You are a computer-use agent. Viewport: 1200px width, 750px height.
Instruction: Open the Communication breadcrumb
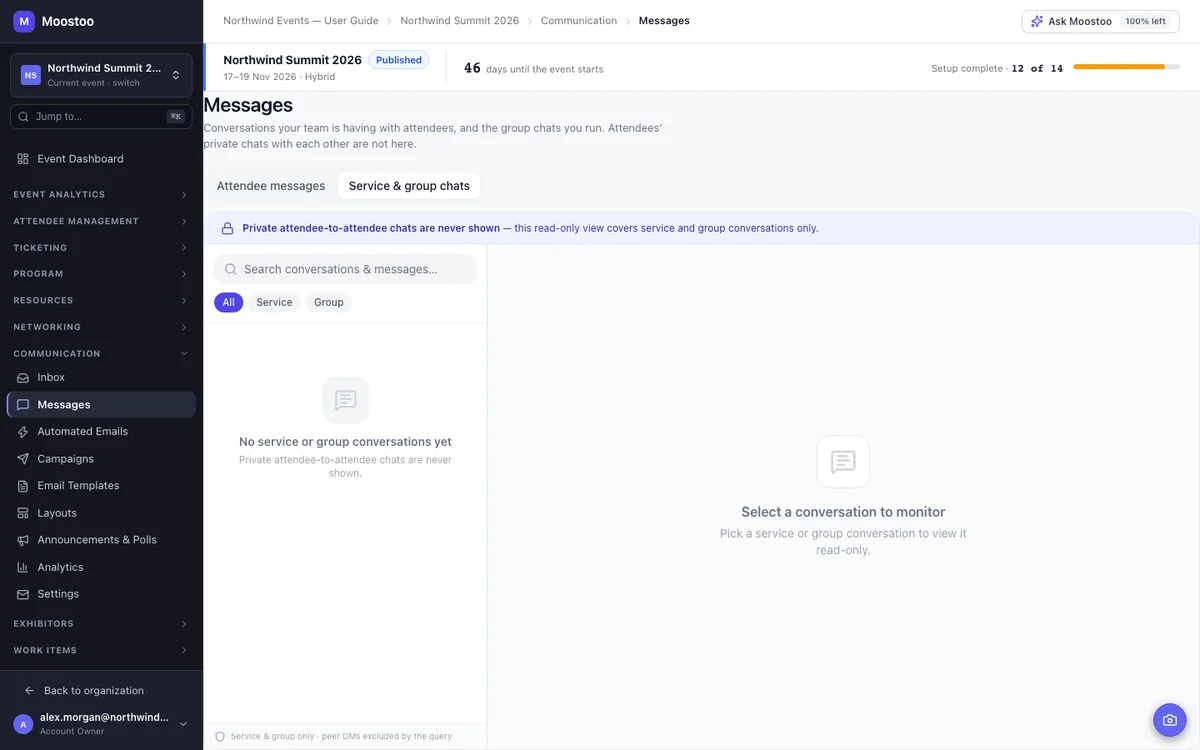(579, 21)
